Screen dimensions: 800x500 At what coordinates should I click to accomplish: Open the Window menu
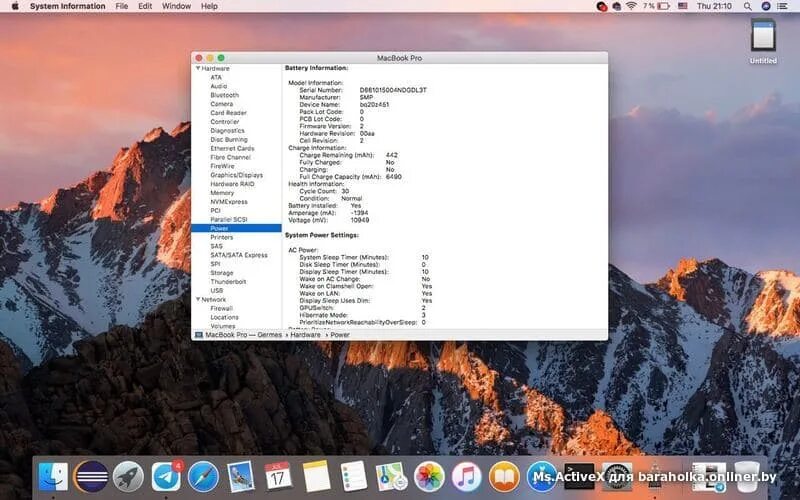tap(176, 6)
